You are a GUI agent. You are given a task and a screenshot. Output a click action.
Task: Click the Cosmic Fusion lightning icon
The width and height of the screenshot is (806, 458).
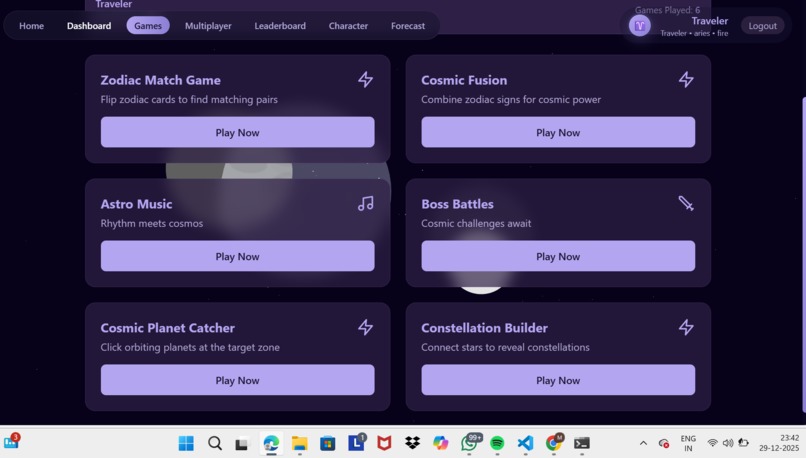click(686, 80)
